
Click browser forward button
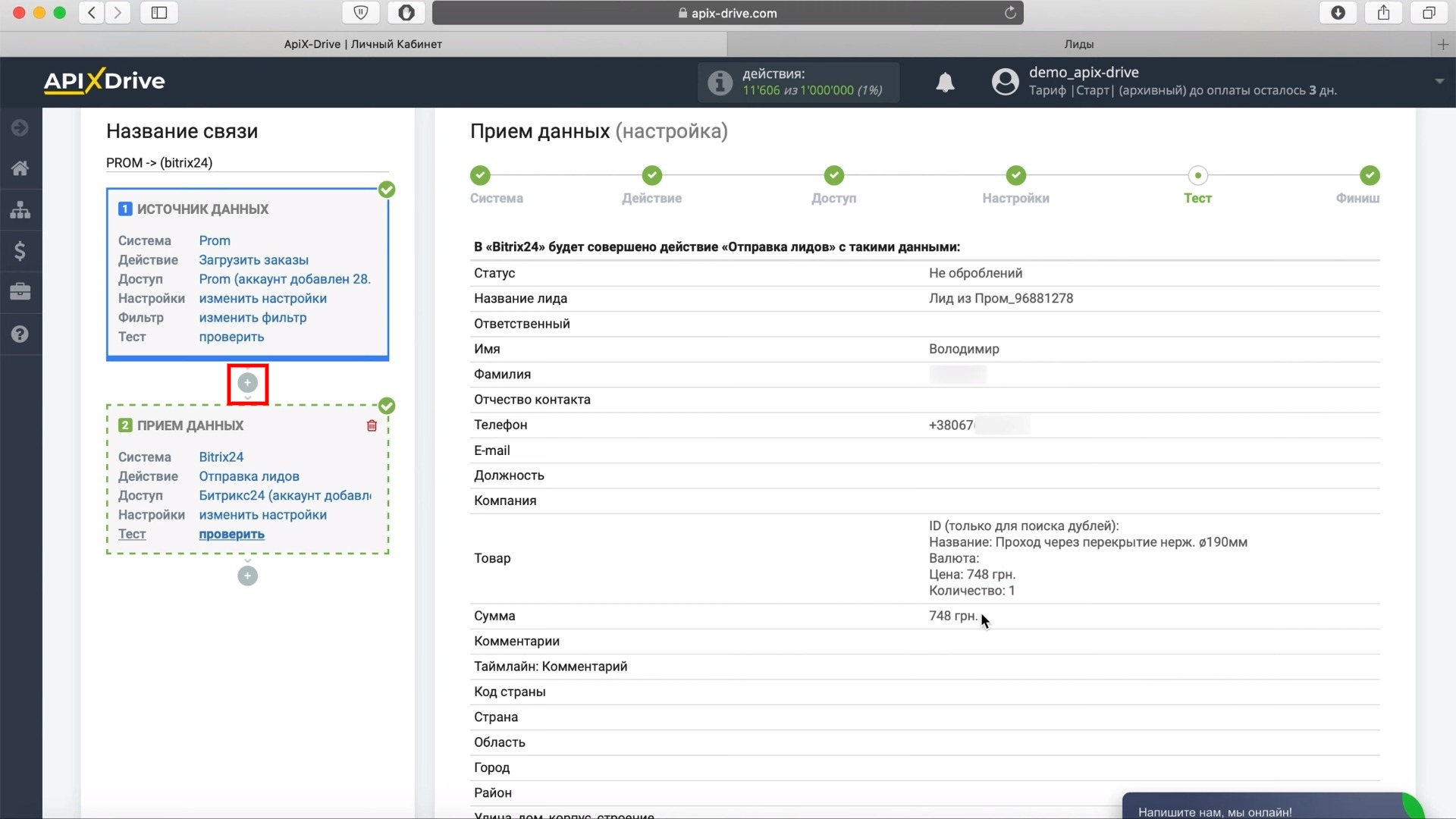[x=118, y=13]
